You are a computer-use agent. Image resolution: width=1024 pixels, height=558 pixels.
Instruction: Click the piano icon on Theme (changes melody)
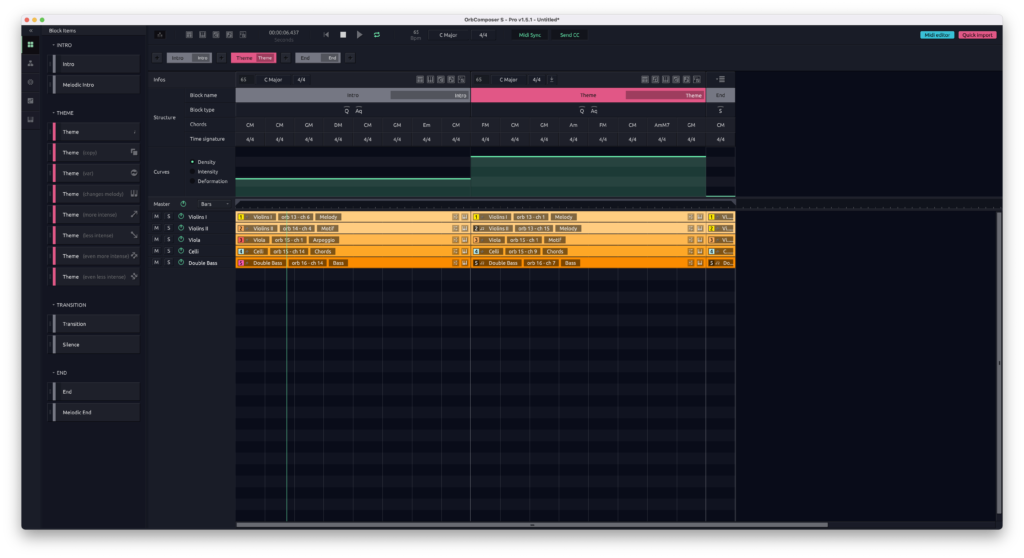(x=134, y=194)
